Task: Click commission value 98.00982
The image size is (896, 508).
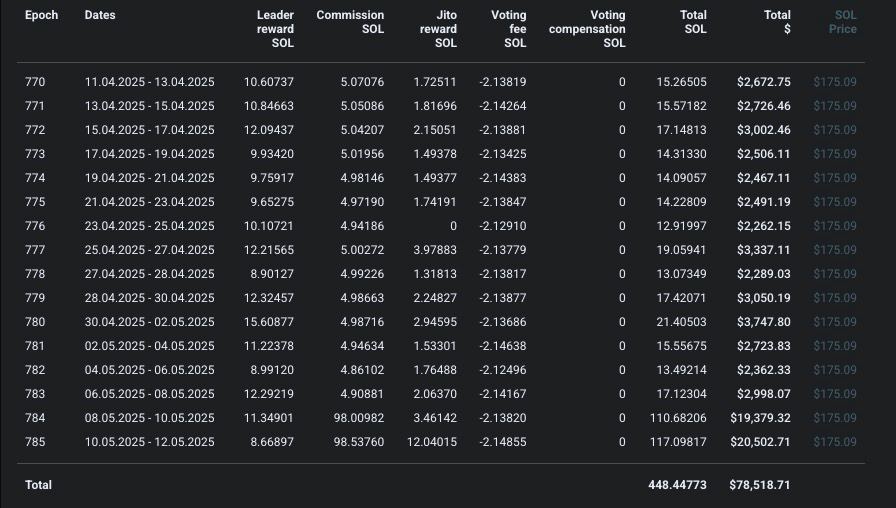Action: coord(359,418)
